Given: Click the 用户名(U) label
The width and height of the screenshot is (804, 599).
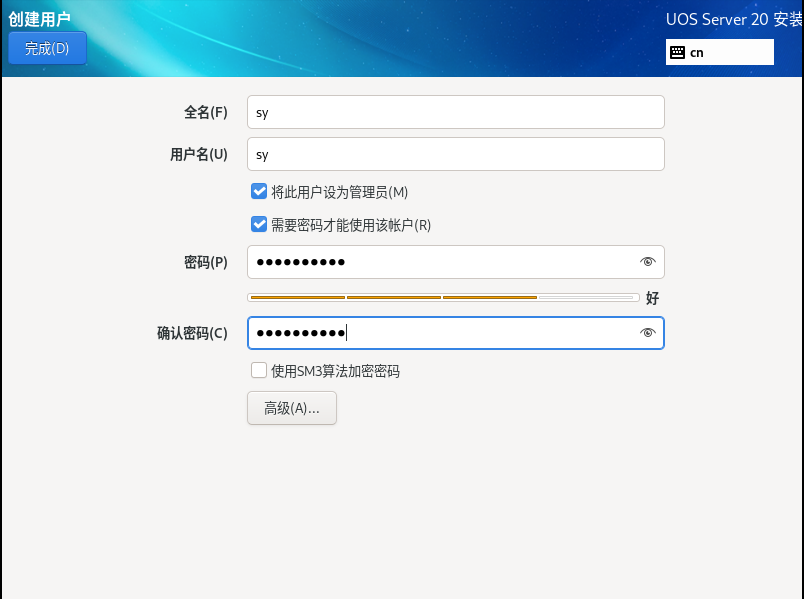Looking at the screenshot, I should pos(198,154).
